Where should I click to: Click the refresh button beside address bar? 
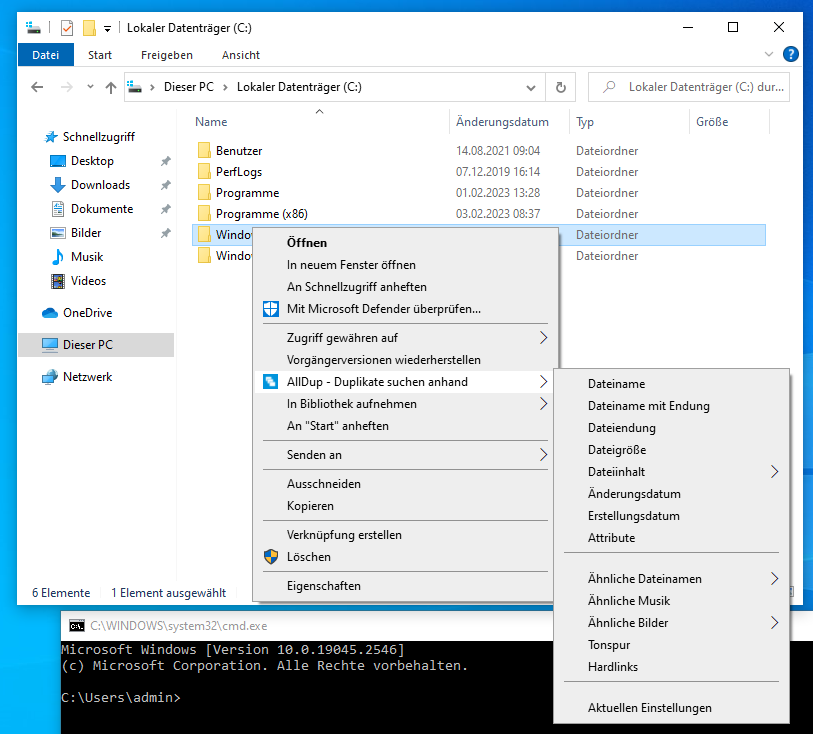tap(561, 87)
